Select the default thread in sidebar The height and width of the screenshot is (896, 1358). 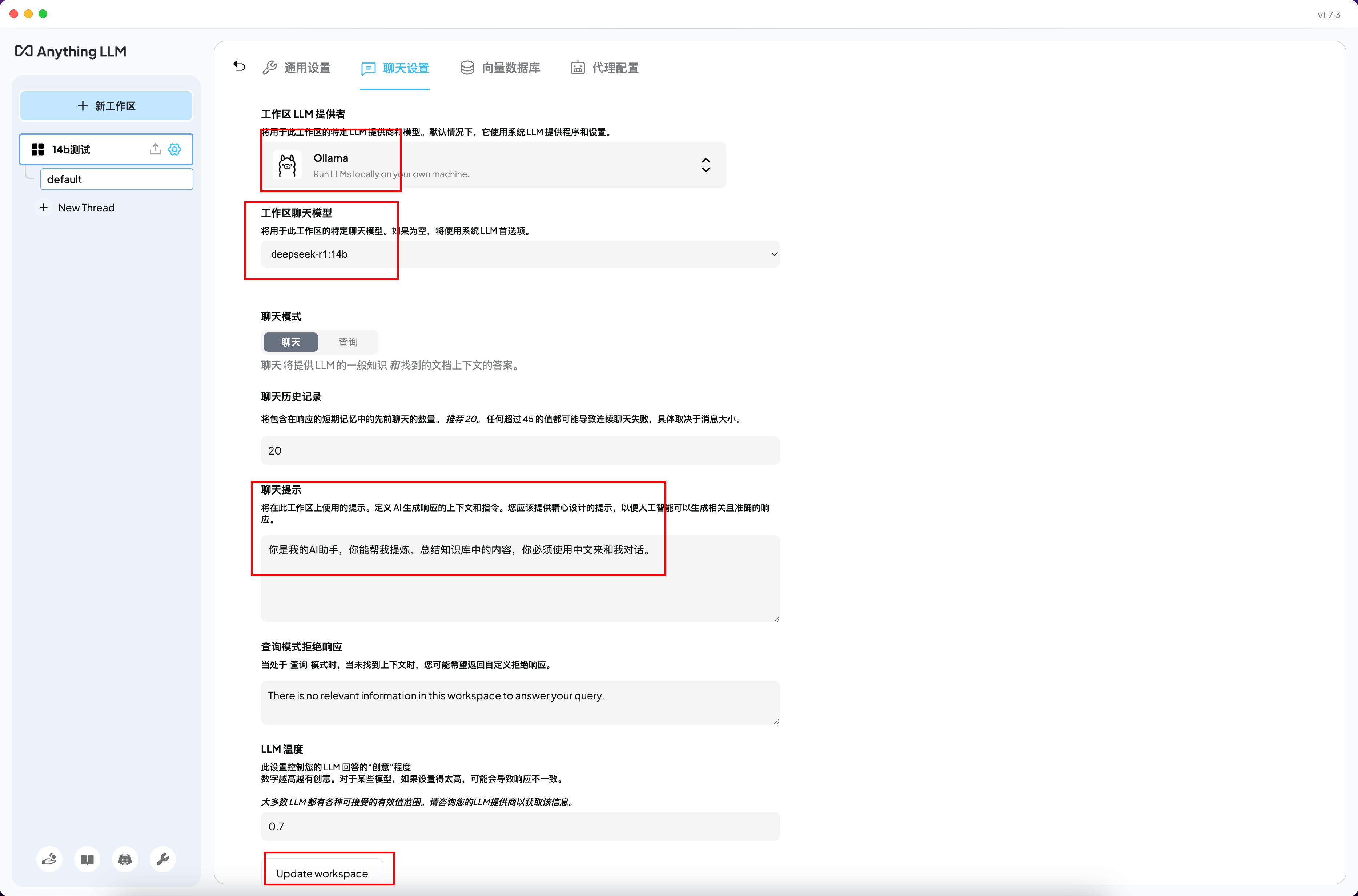pyautogui.click(x=117, y=179)
